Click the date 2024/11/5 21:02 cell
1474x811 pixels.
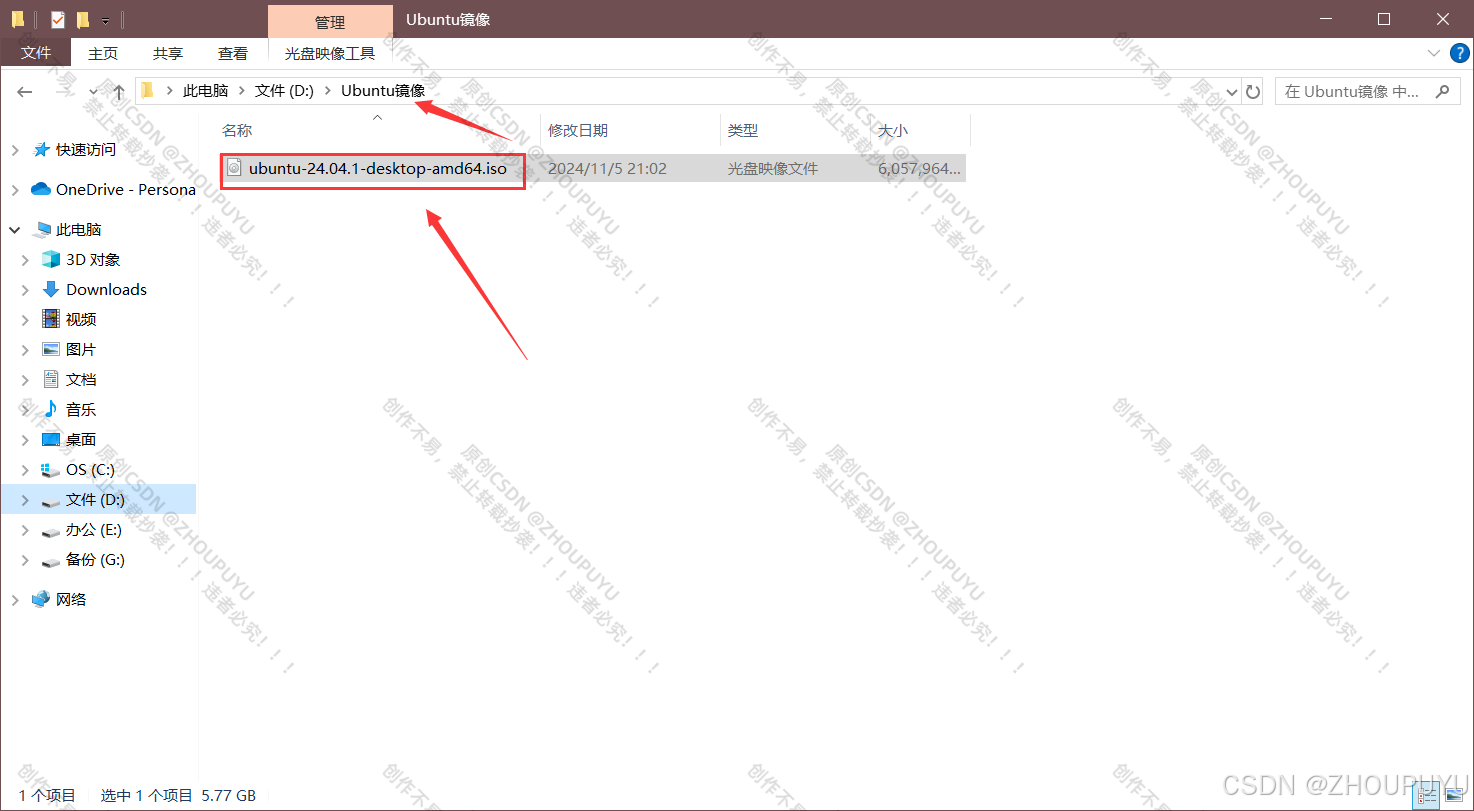(607, 169)
